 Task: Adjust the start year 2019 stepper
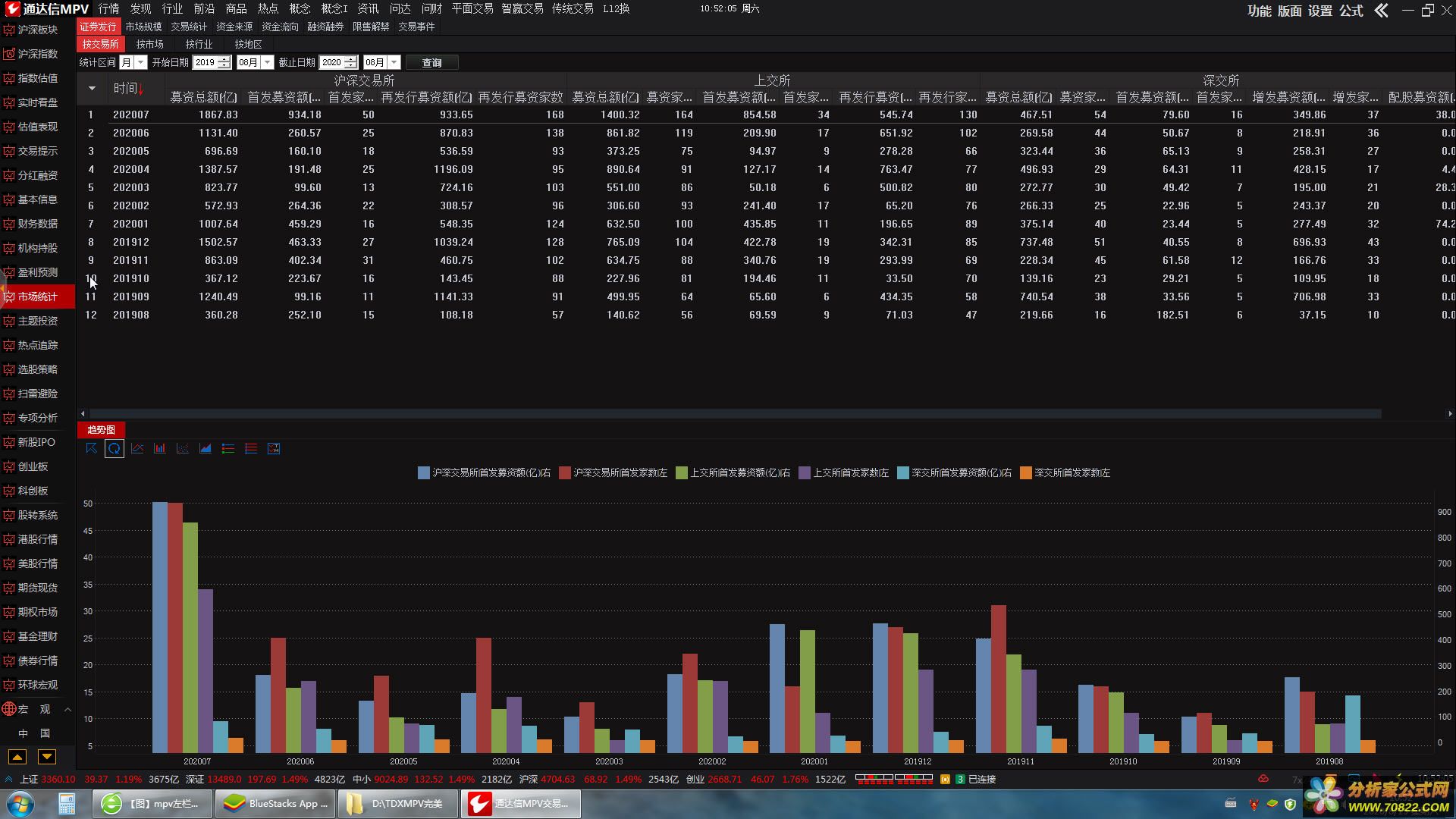tap(224, 62)
